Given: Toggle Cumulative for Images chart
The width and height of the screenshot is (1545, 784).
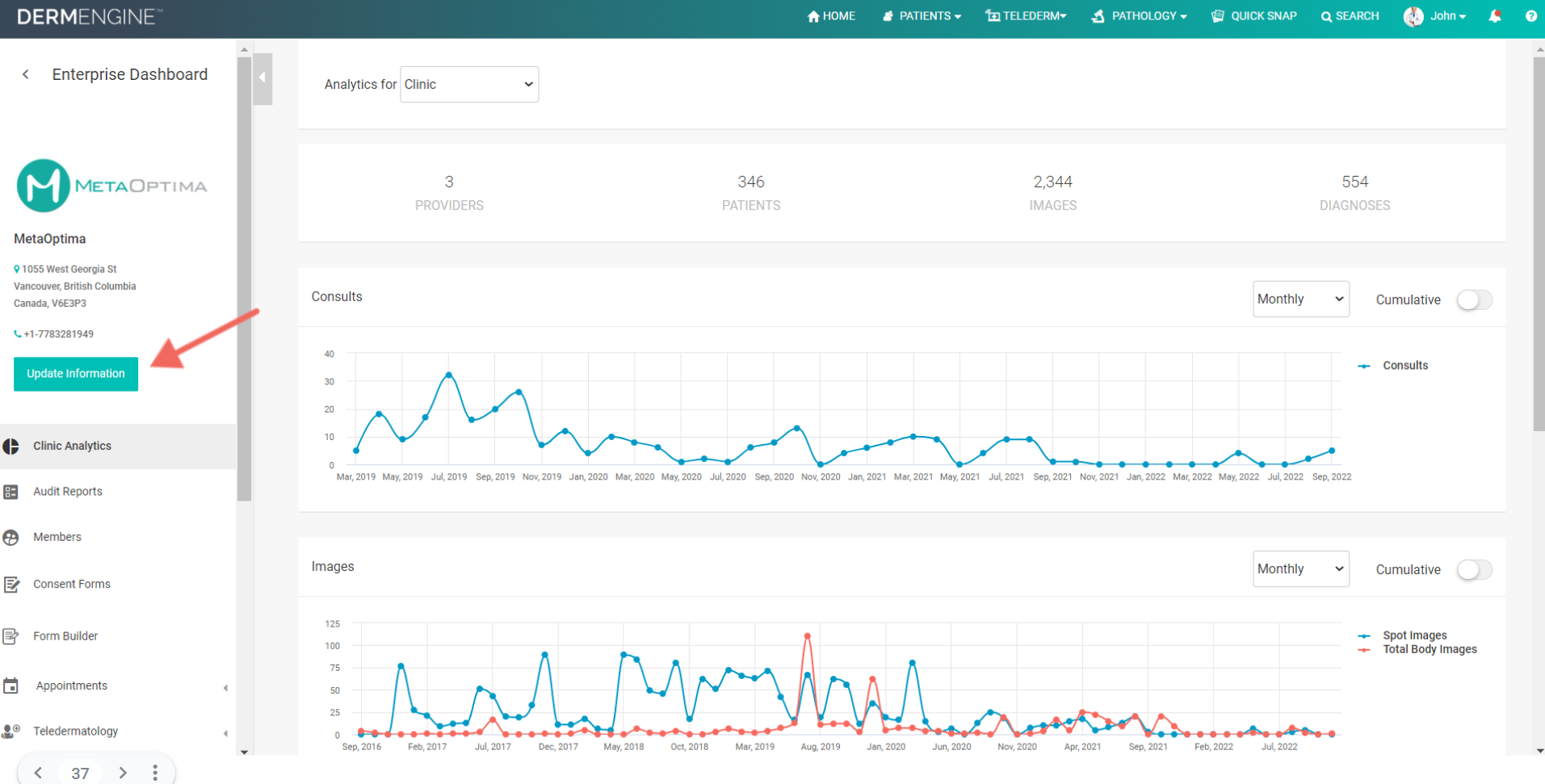Looking at the screenshot, I should [1474, 569].
